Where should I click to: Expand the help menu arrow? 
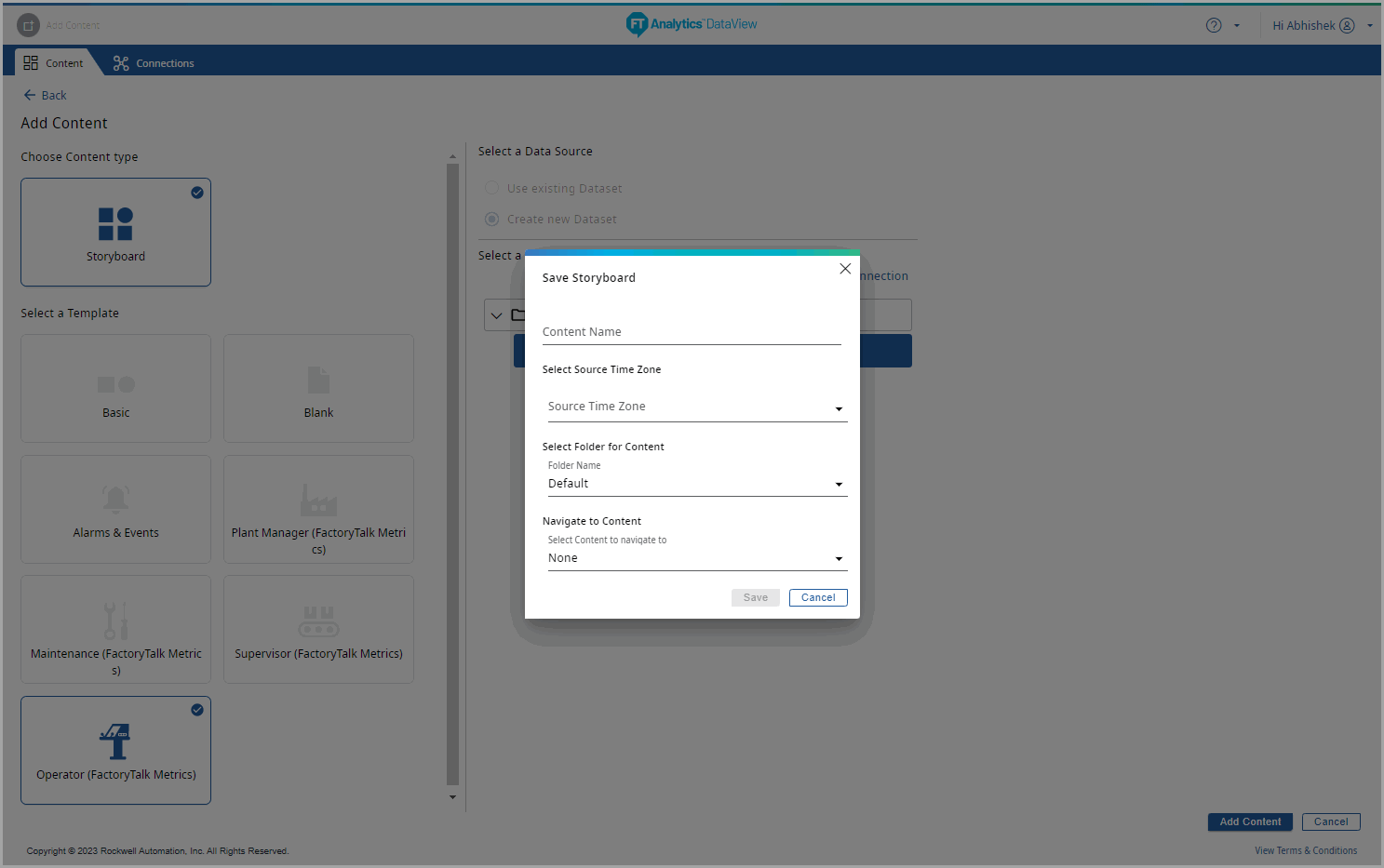(1237, 26)
